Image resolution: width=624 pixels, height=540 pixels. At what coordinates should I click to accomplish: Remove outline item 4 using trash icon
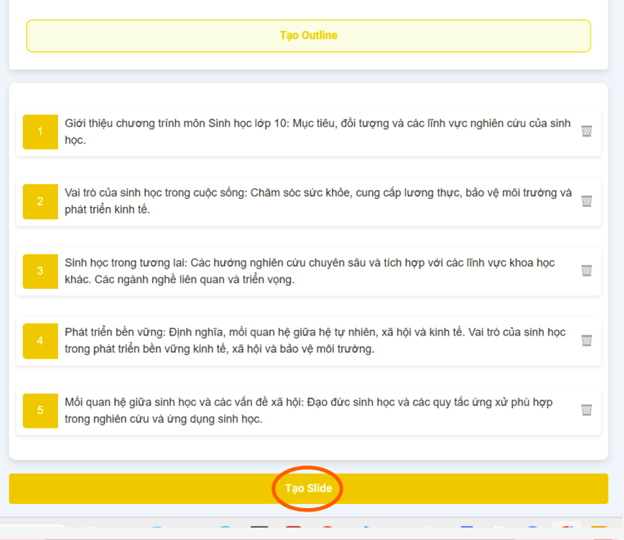coord(587,340)
